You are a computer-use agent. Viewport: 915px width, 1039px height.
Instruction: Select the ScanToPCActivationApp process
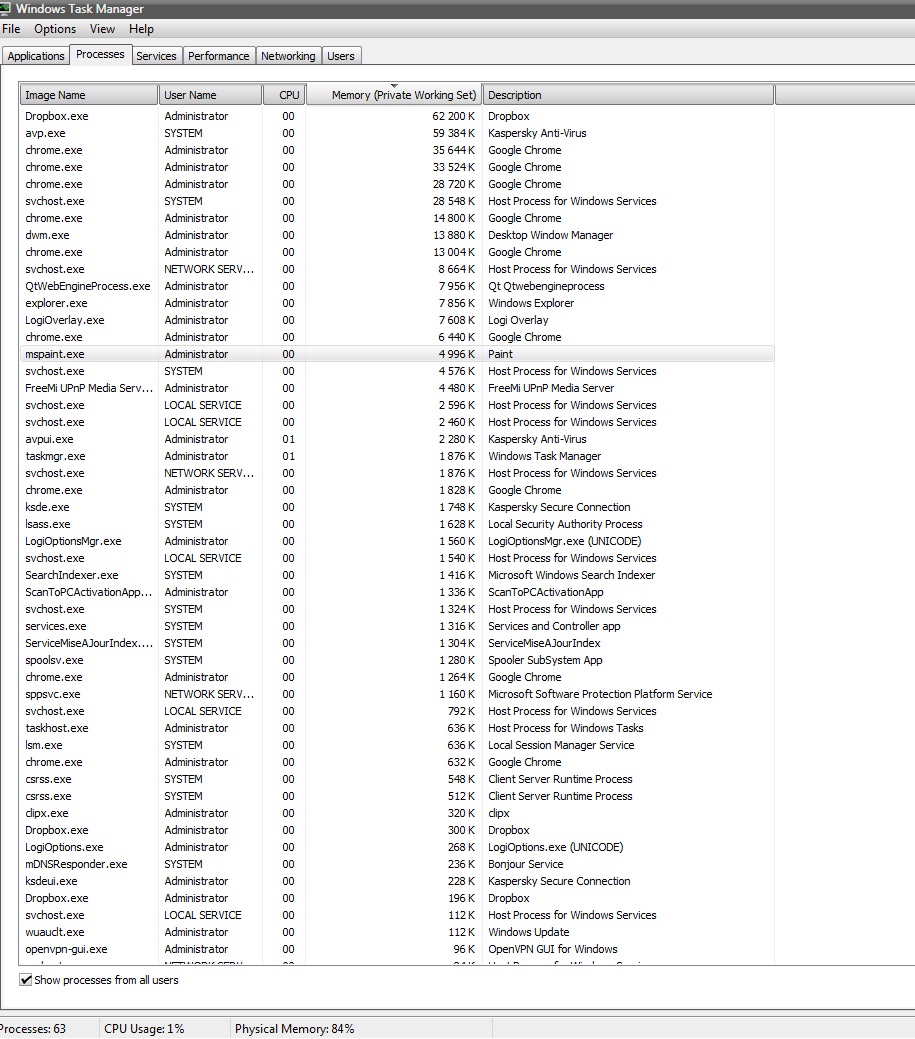(397, 592)
